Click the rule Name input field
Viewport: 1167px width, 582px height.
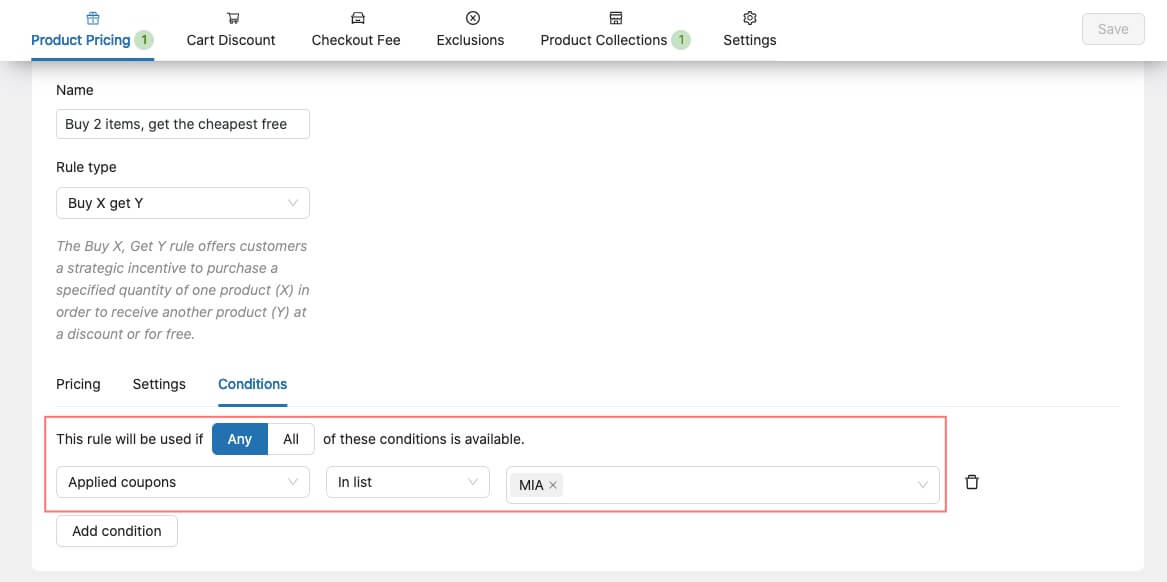click(x=183, y=124)
